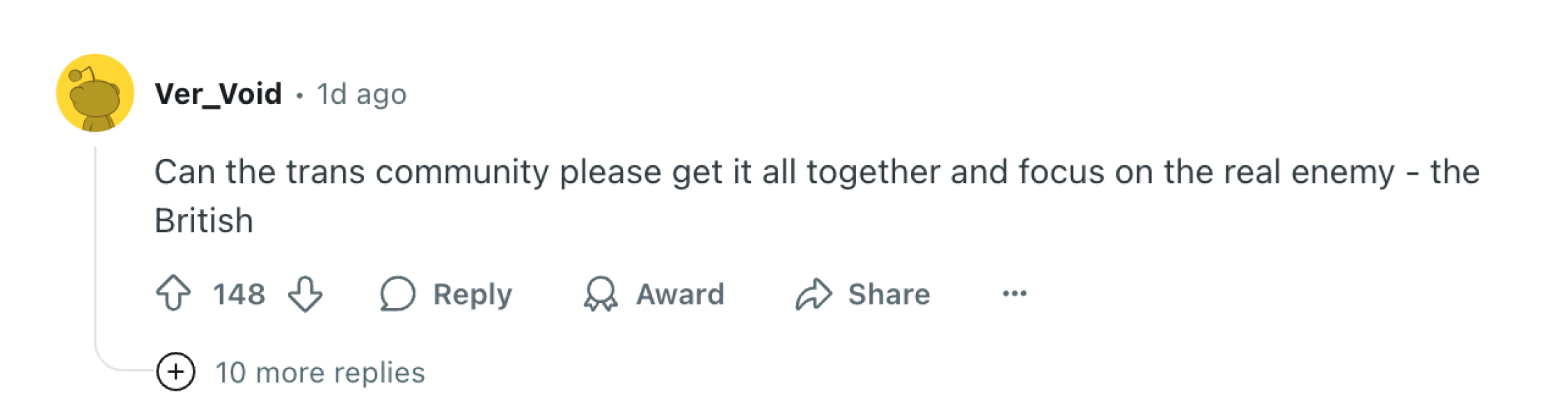This screenshot has height=418, width=1568.
Task: Click the Award button
Action: 680,294
